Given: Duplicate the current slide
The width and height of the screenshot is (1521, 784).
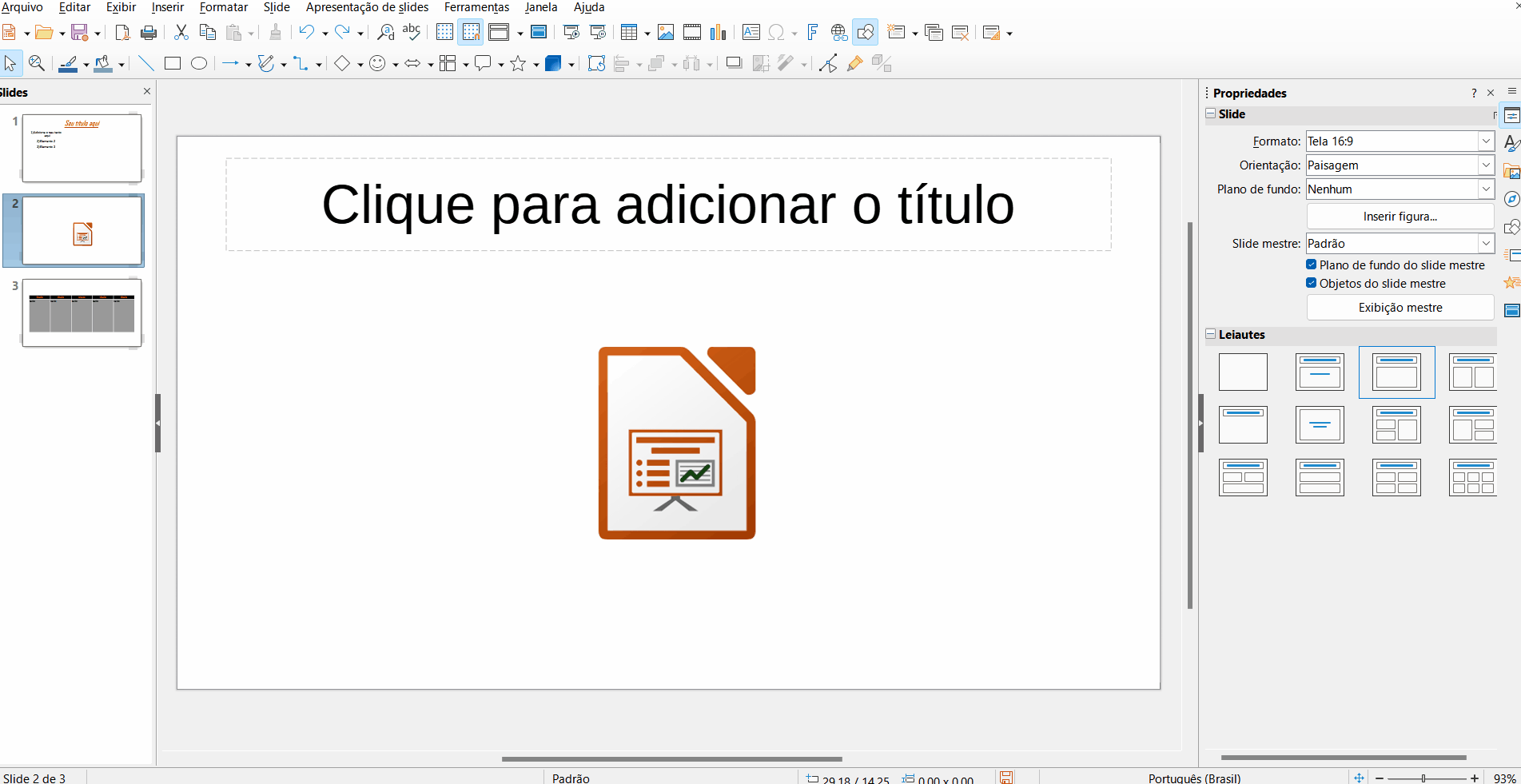Looking at the screenshot, I should pyautogui.click(x=934, y=33).
